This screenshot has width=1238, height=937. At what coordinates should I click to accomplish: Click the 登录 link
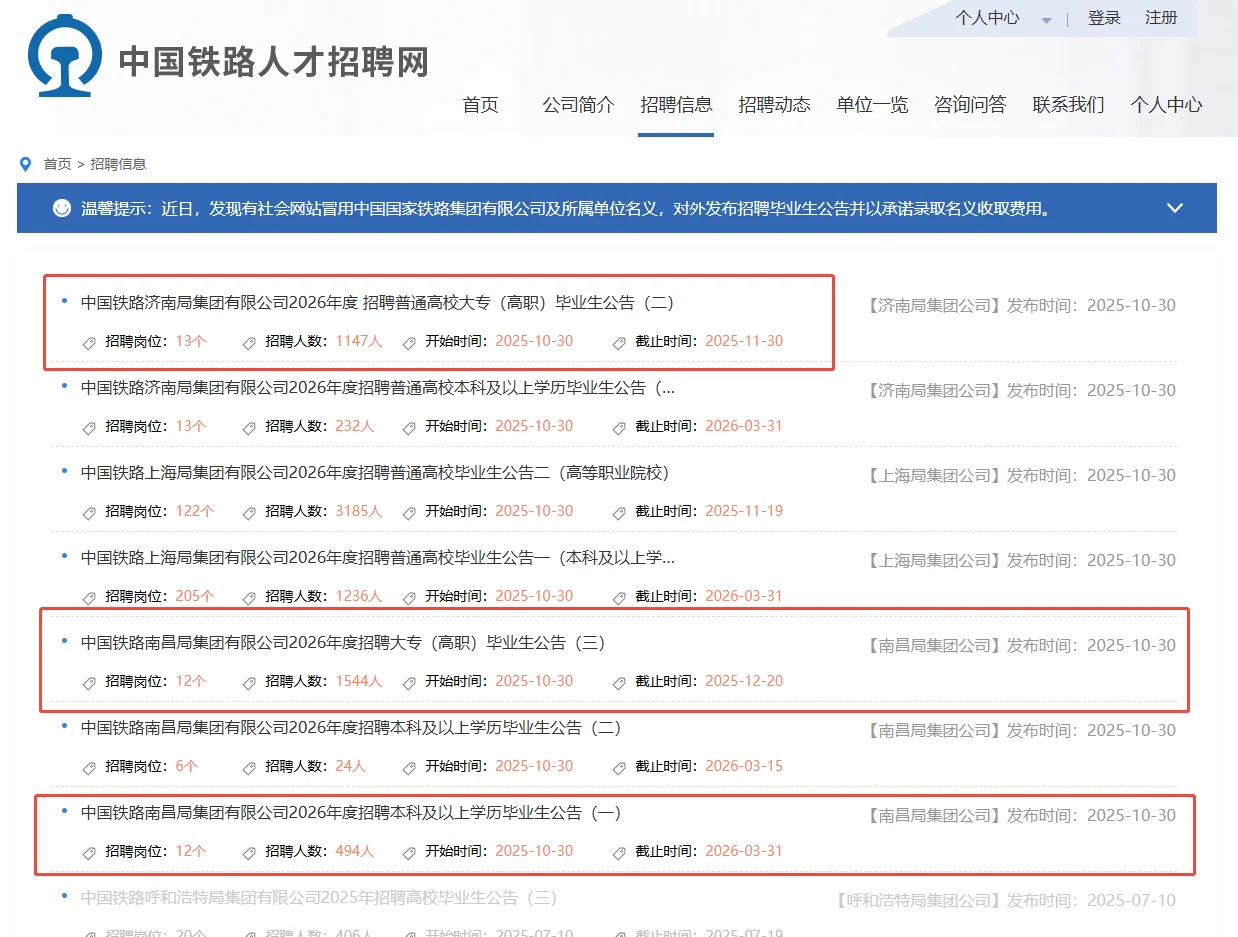(x=1104, y=18)
